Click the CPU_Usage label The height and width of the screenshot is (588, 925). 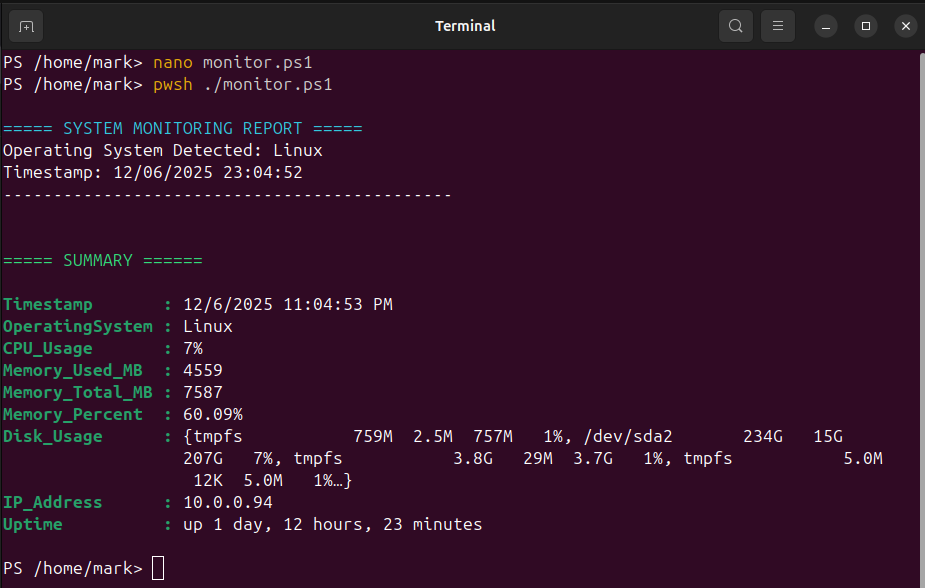pos(48,348)
